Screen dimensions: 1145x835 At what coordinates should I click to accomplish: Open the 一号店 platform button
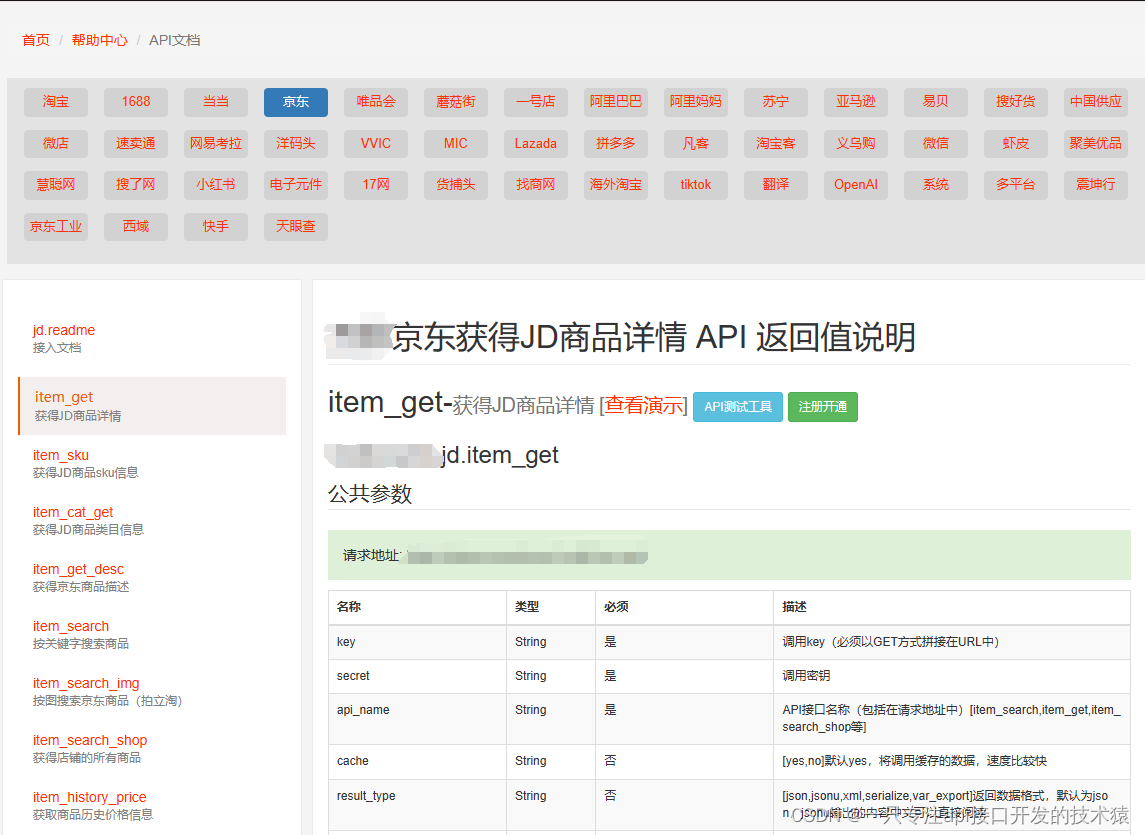tap(535, 102)
